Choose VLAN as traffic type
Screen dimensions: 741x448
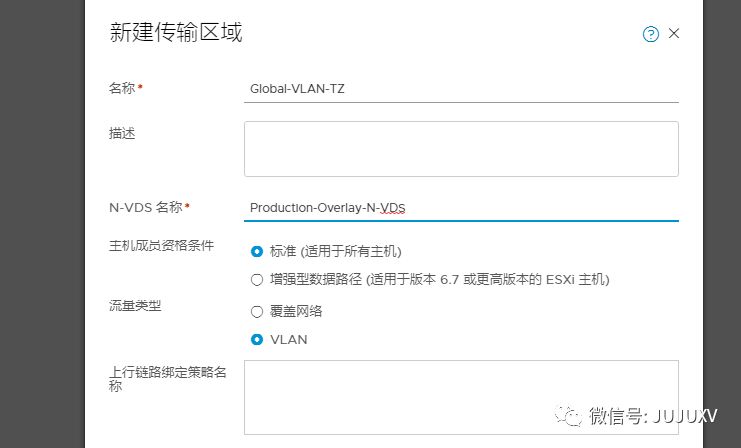(257, 339)
